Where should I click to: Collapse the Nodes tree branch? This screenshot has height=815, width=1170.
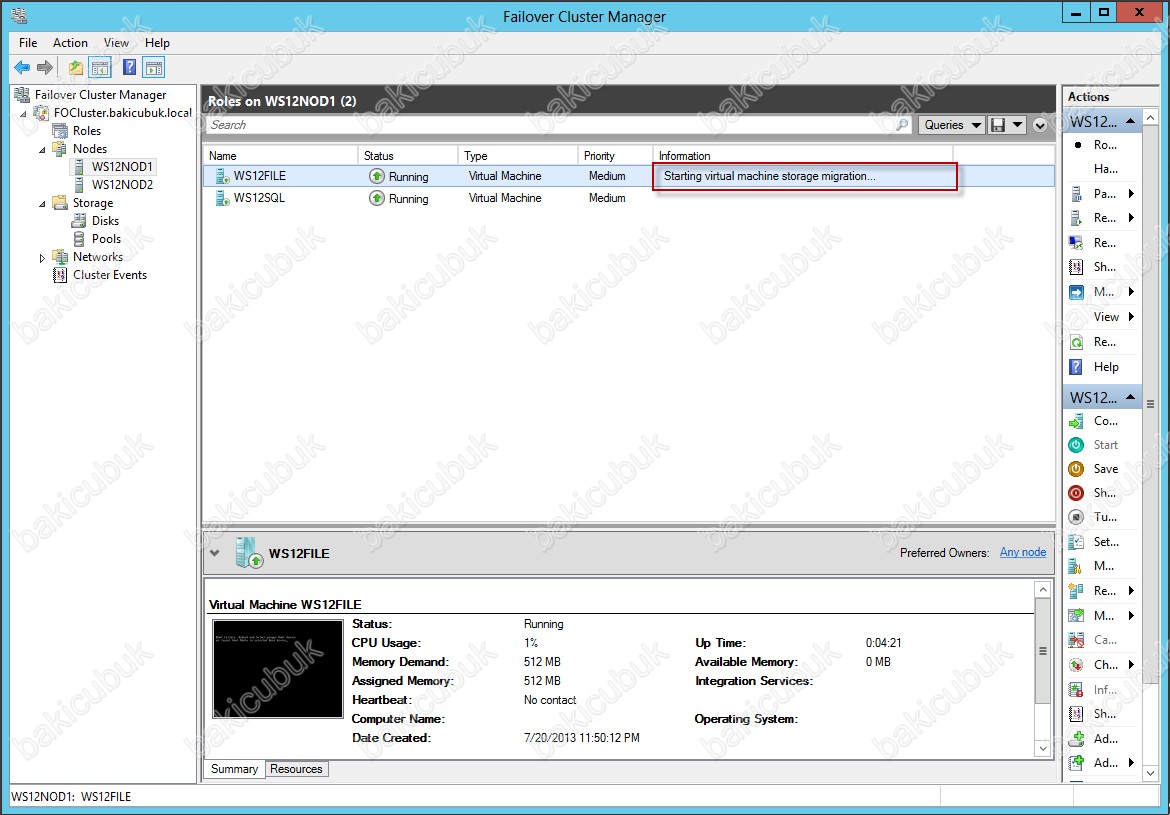pyautogui.click(x=42, y=150)
